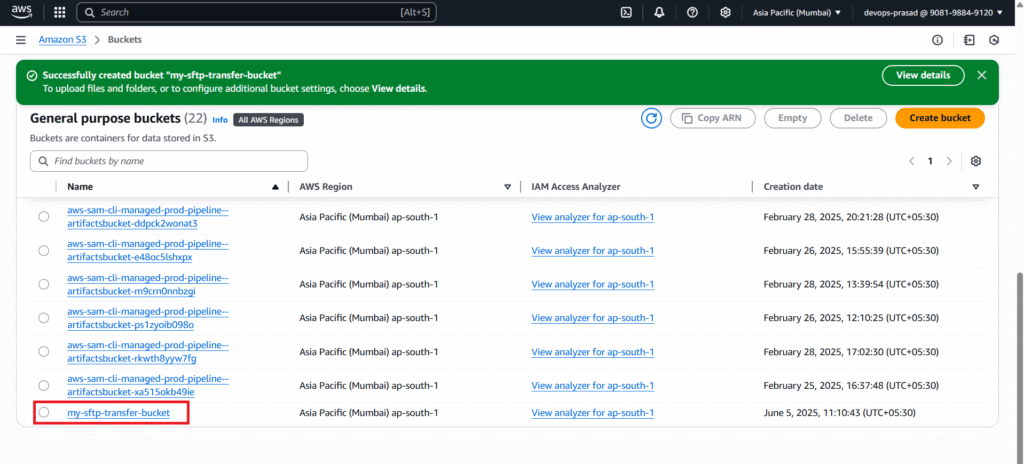Click the hexagon icon at far right
Screen dimensions: 1024x464
994,40
